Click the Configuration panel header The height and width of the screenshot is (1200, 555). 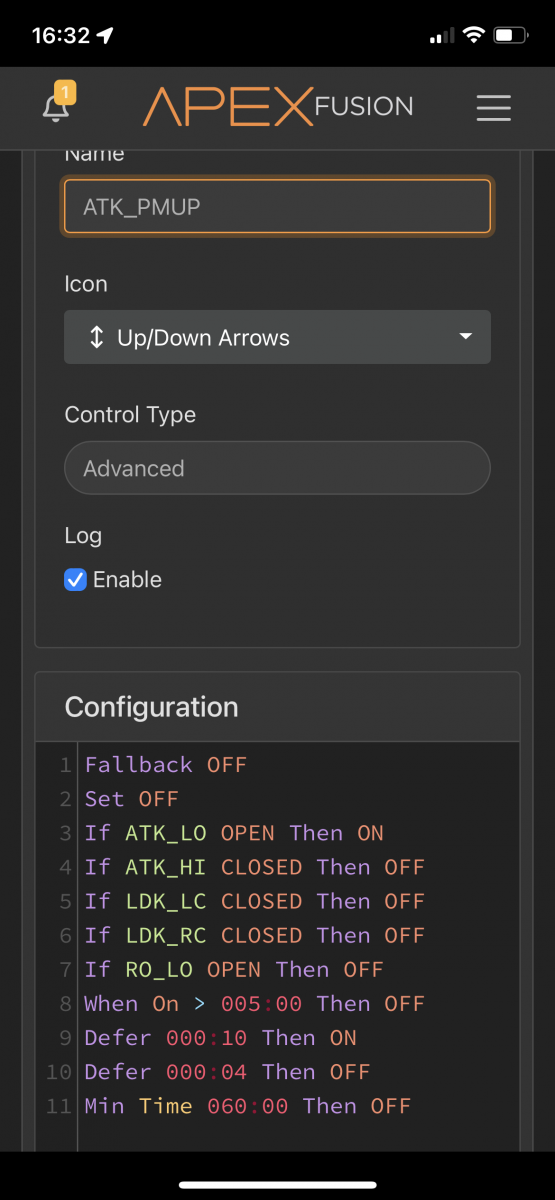277,707
